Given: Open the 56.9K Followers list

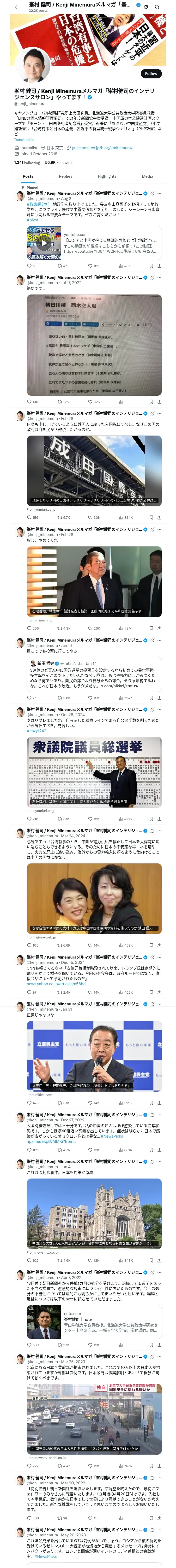Looking at the screenshot, I should click(x=59, y=163).
